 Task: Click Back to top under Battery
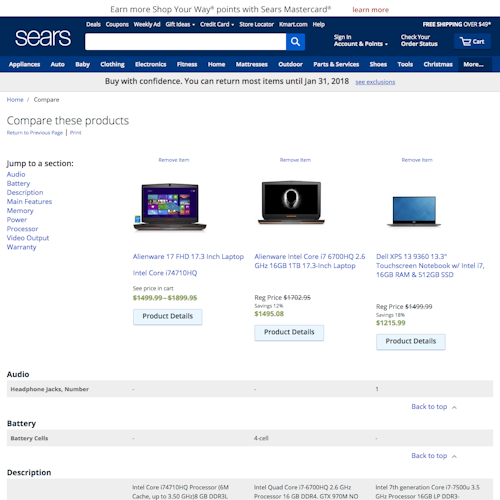(x=429, y=456)
